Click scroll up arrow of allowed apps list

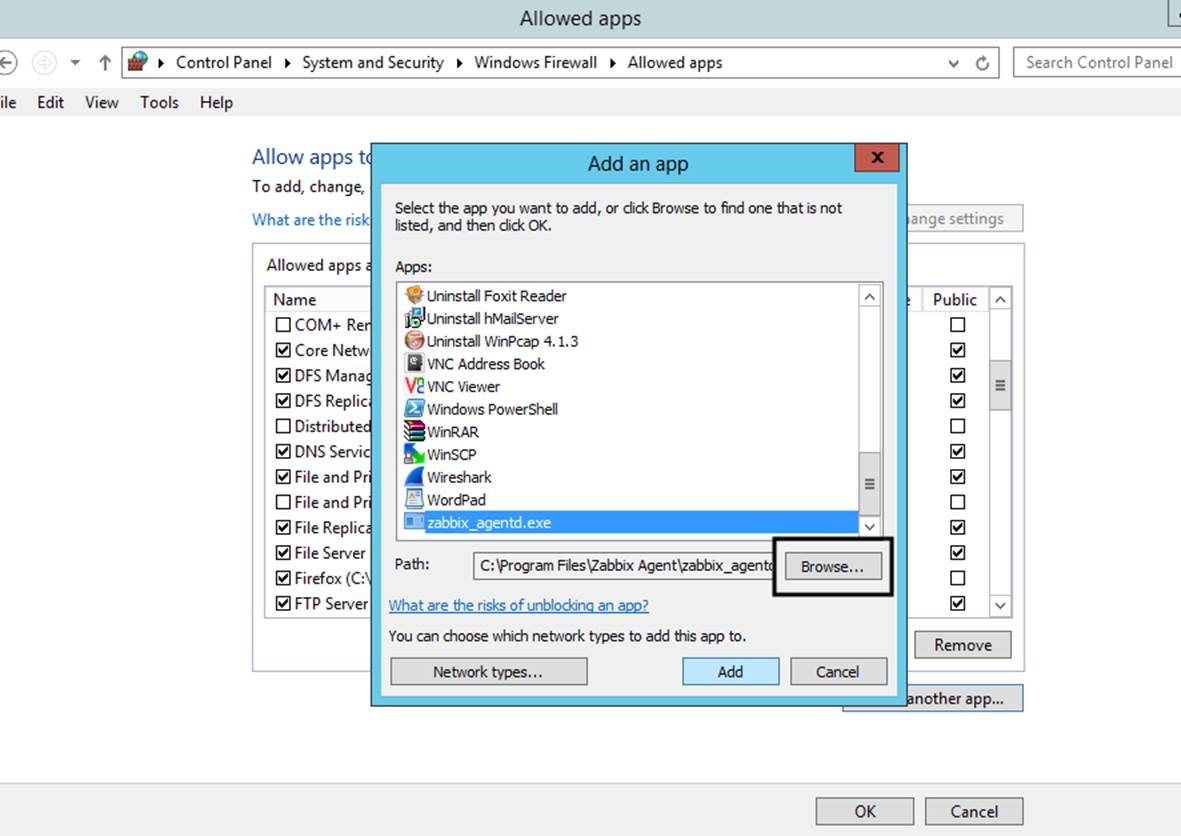(x=1000, y=300)
